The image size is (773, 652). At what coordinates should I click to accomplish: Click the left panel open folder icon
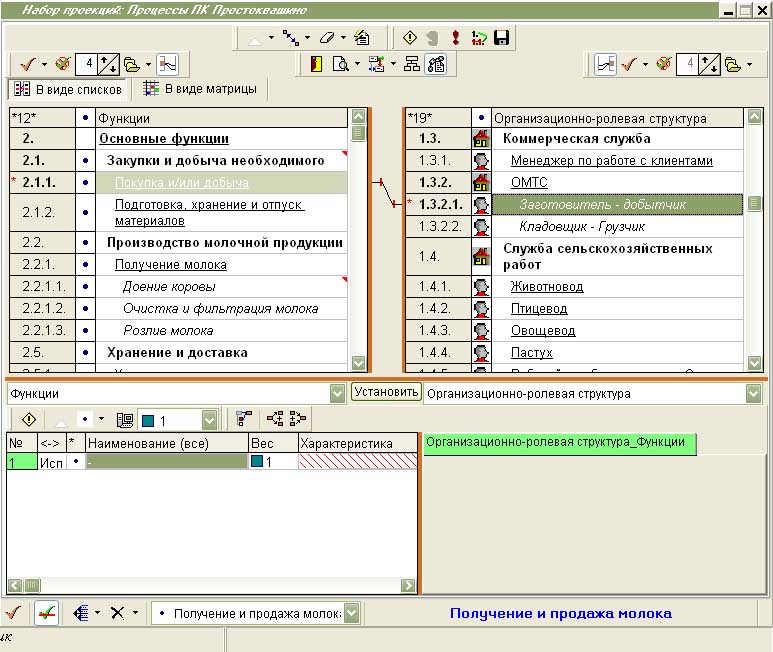[x=132, y=64]
